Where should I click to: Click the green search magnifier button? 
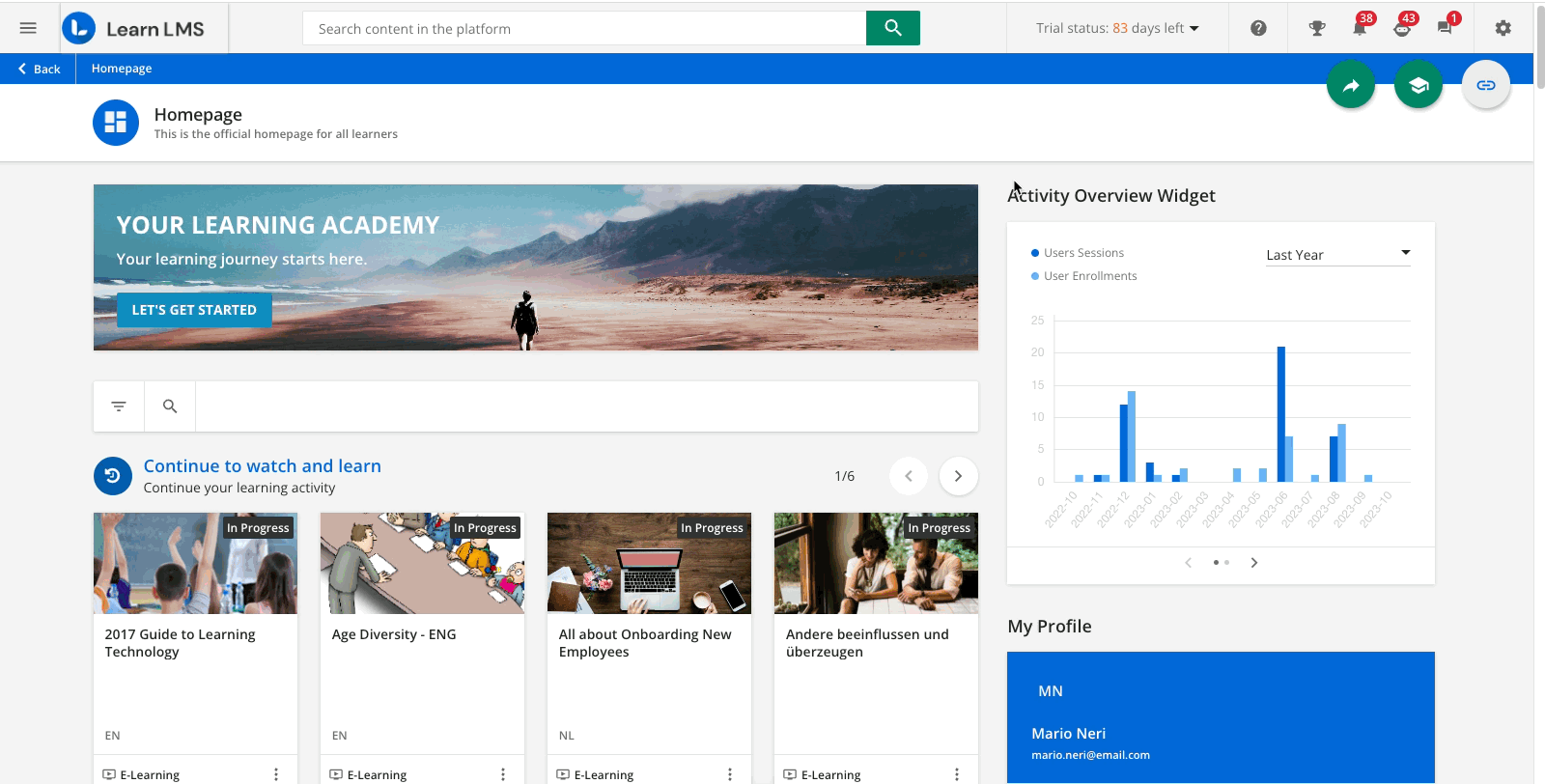(x=892, y=28)
